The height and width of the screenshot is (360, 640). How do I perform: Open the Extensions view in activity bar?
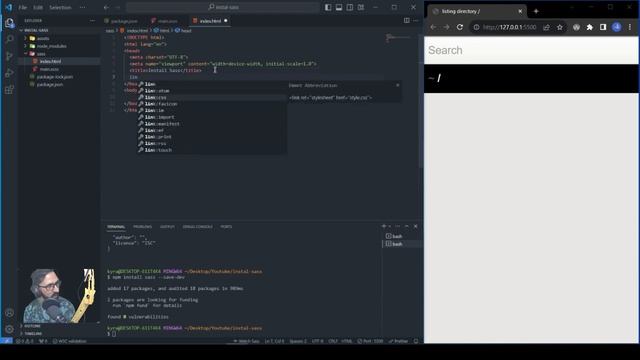click(9, 90)
